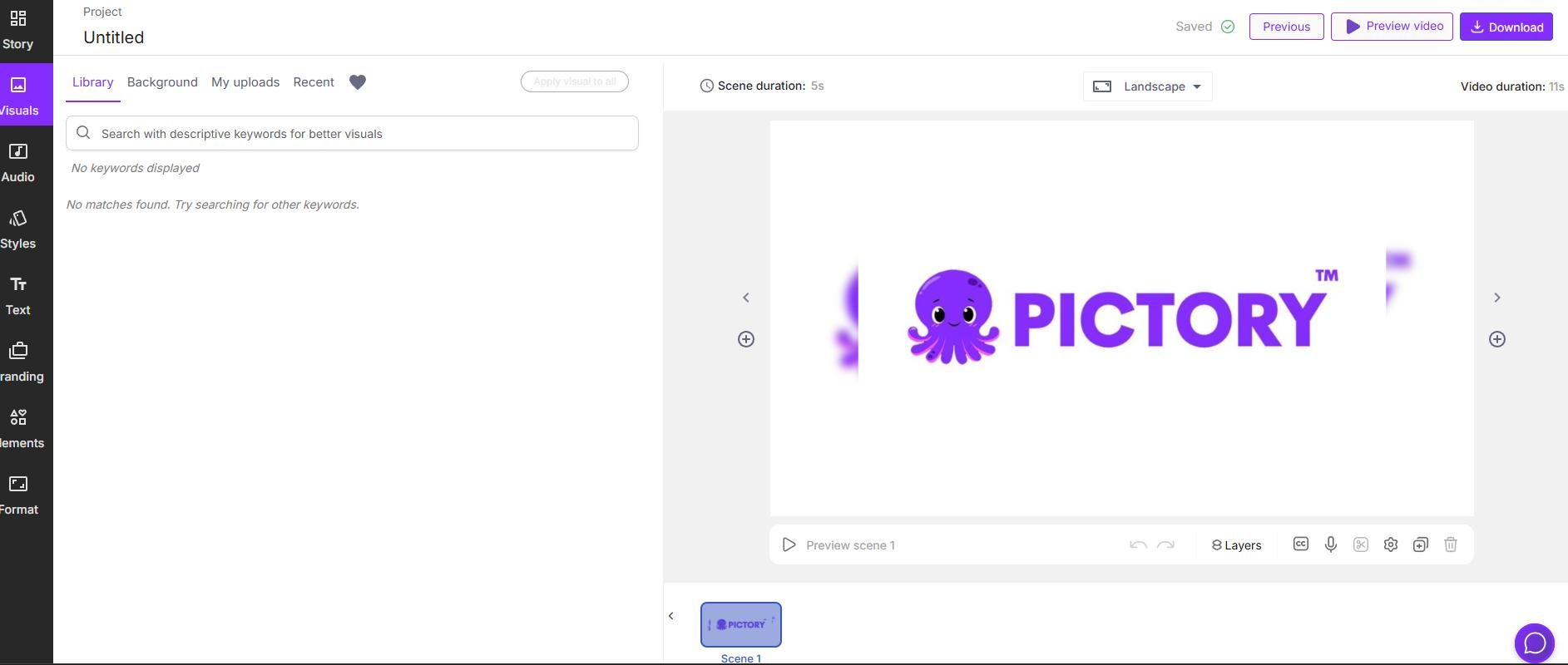Switch to the My uploads tab
The height and width of the screenshot is (665, 1568).
(245, 82)
